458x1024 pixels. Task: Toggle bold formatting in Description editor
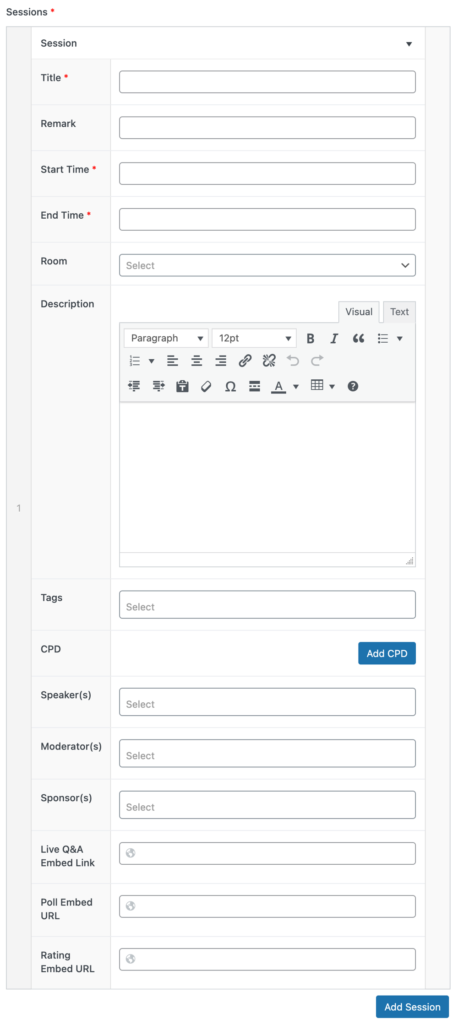tap(311, 338)
